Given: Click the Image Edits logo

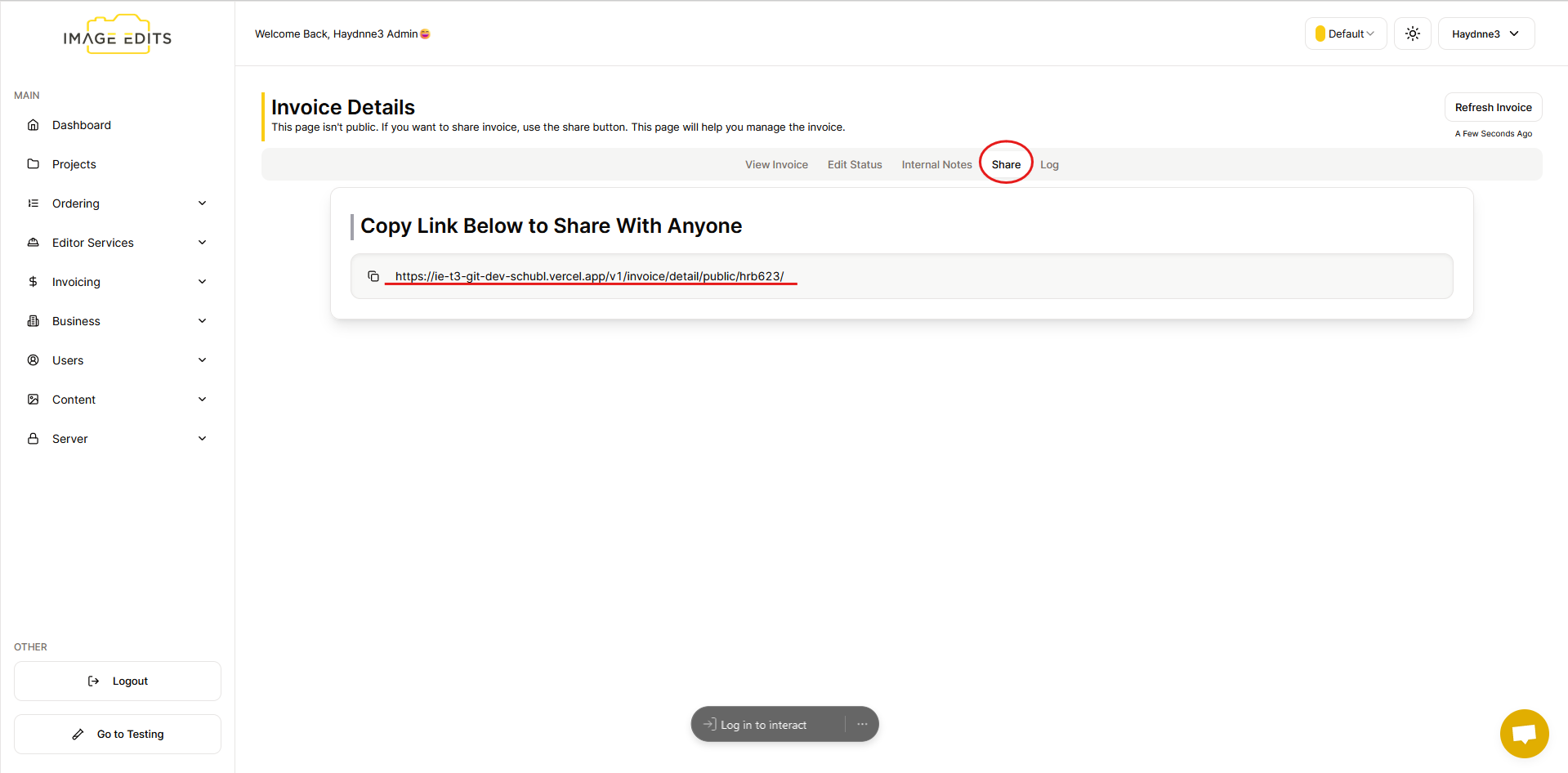Looking at the screenshot, I should (118, 36).
